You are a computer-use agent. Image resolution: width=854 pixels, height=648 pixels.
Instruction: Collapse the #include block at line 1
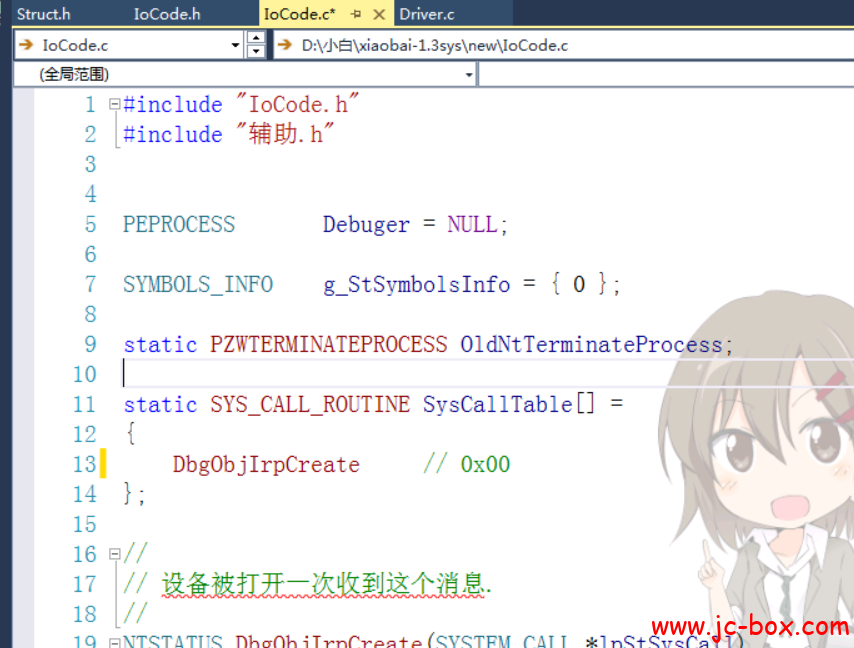[114, 104]
